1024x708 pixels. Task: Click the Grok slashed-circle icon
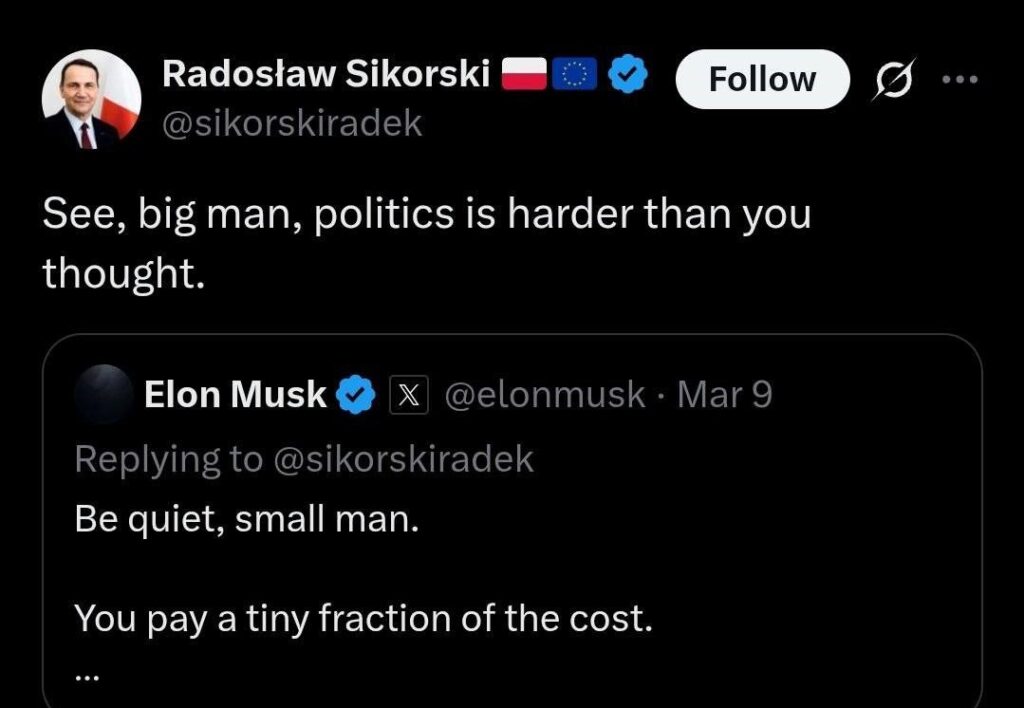884,80
